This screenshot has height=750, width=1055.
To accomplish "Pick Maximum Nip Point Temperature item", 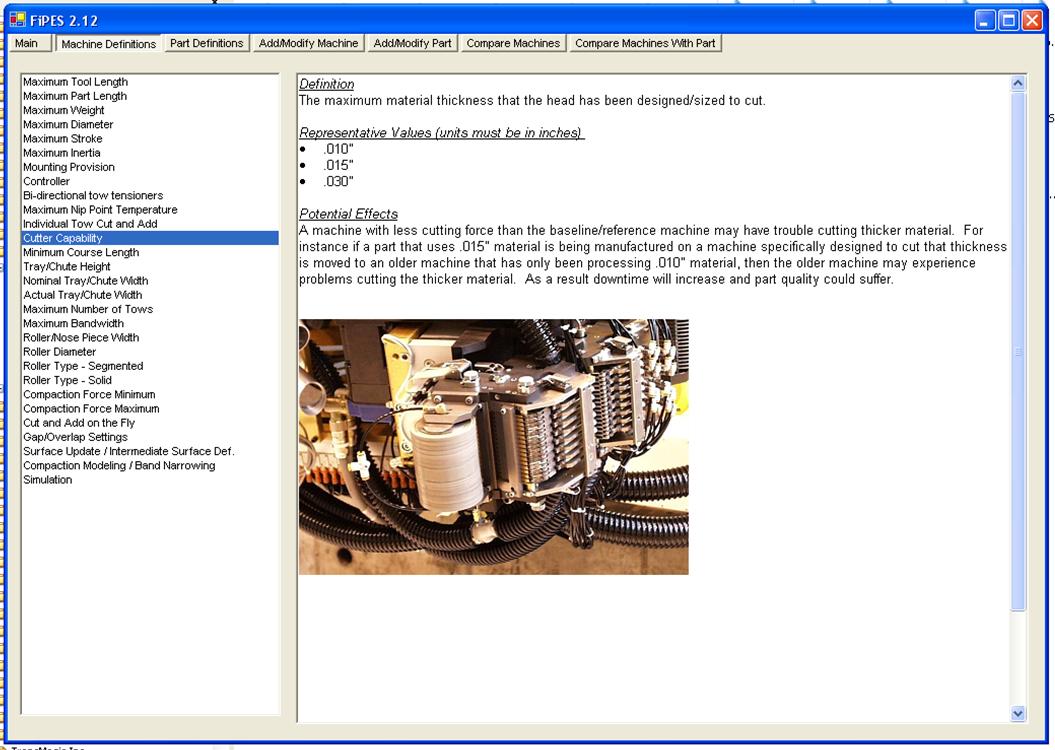I will click(100, 210).
